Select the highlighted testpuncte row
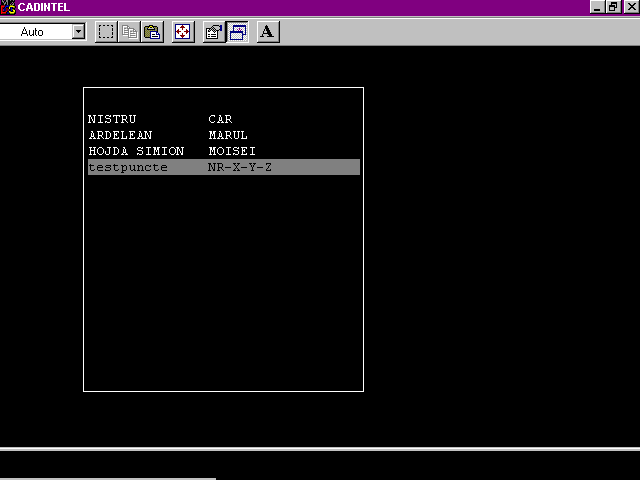 click(224, 167)
